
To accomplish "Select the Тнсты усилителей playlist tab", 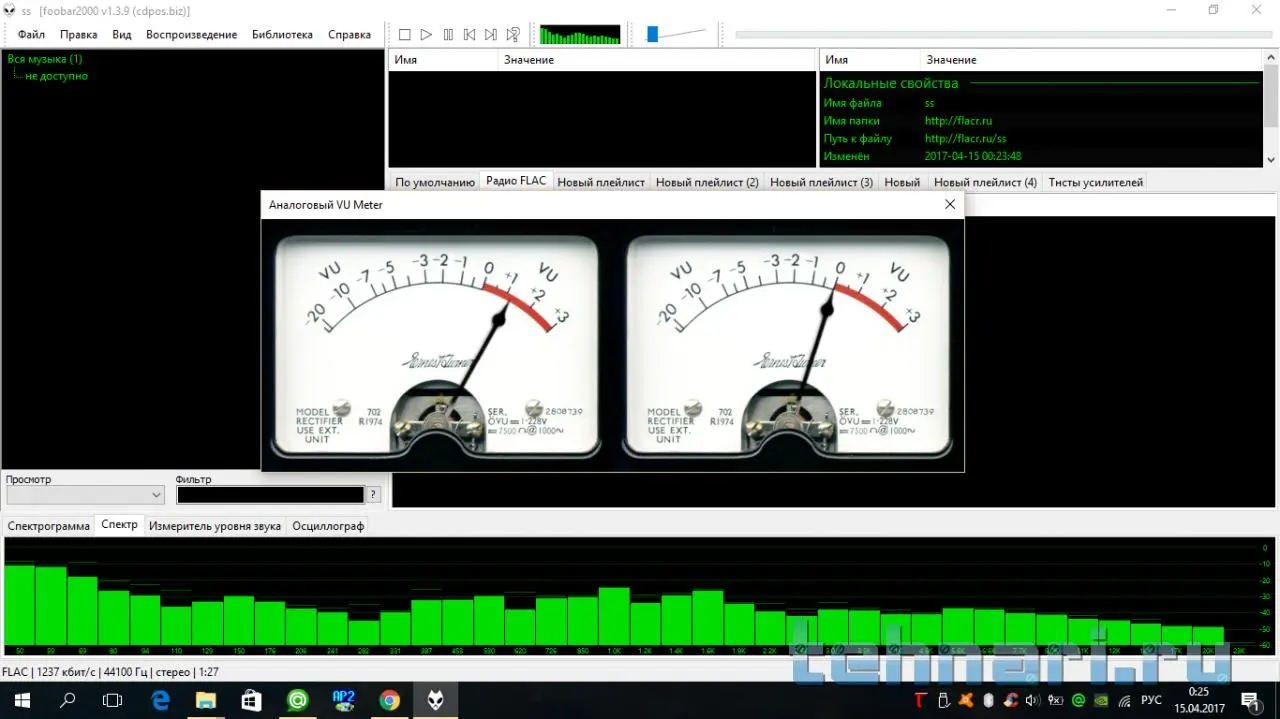I will pos(1095,183).
